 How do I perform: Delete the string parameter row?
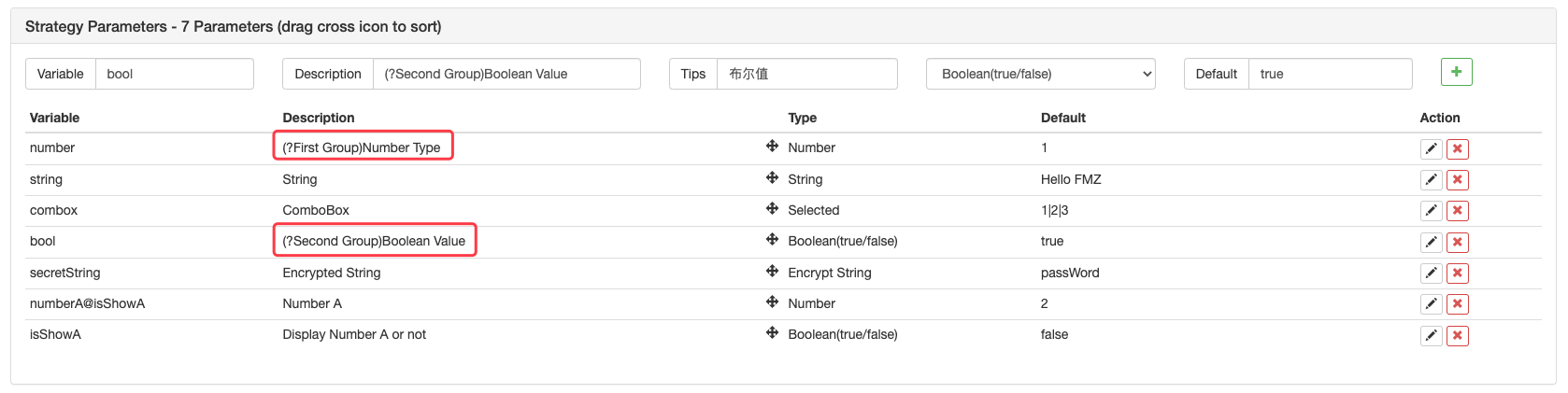tap(1457, 180)
